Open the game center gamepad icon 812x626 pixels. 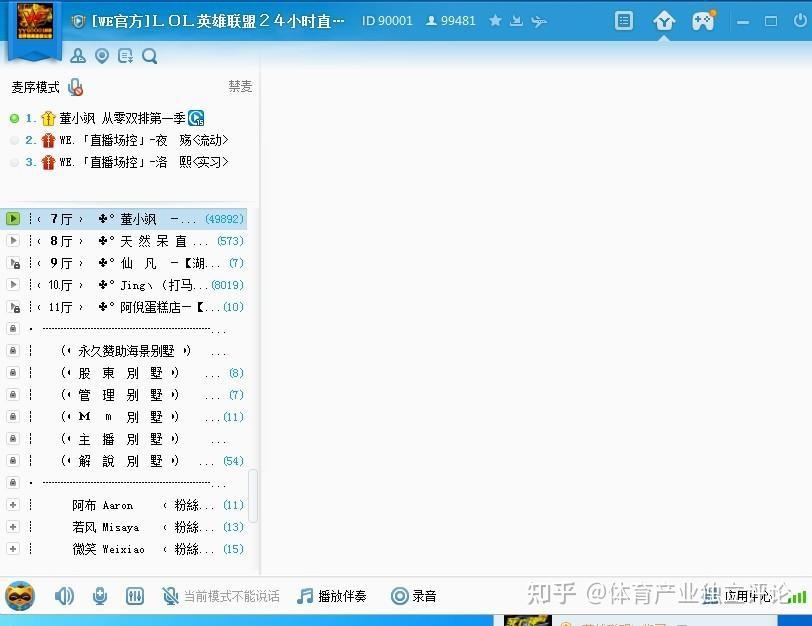[x=700, y=20]
